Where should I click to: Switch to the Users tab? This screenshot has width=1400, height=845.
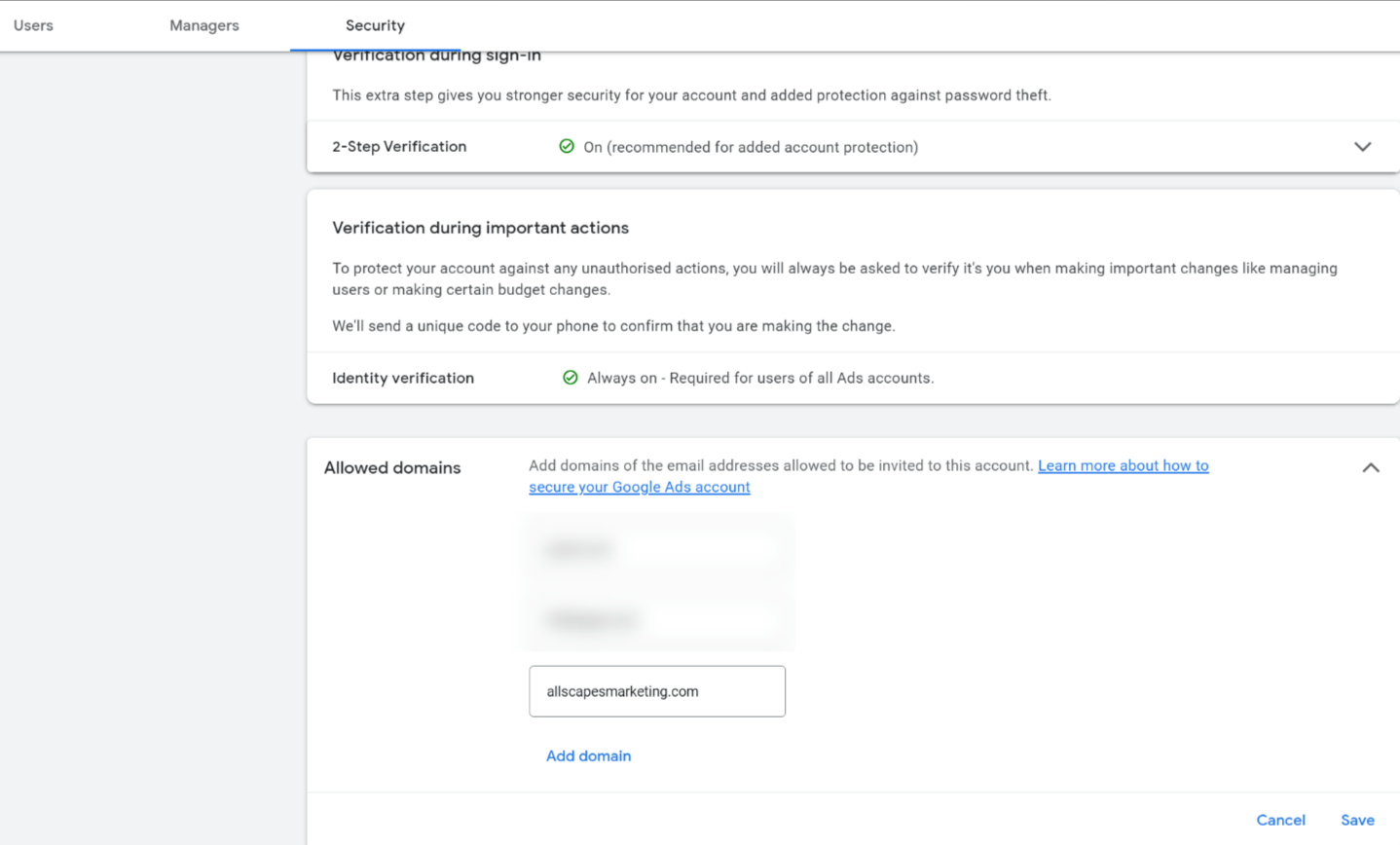coord(33,25)
